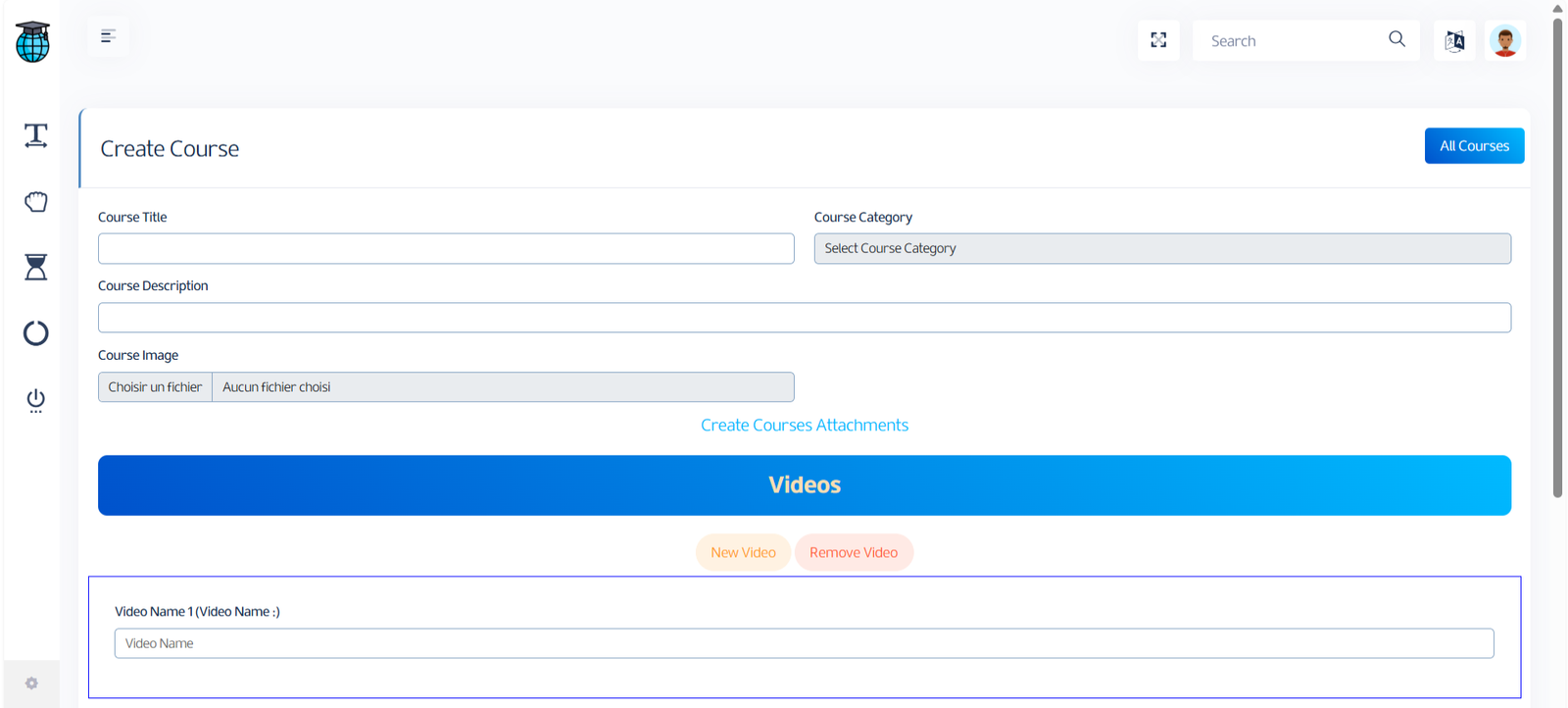
Task: Click the Course Title input
Action: coord(446,248)
